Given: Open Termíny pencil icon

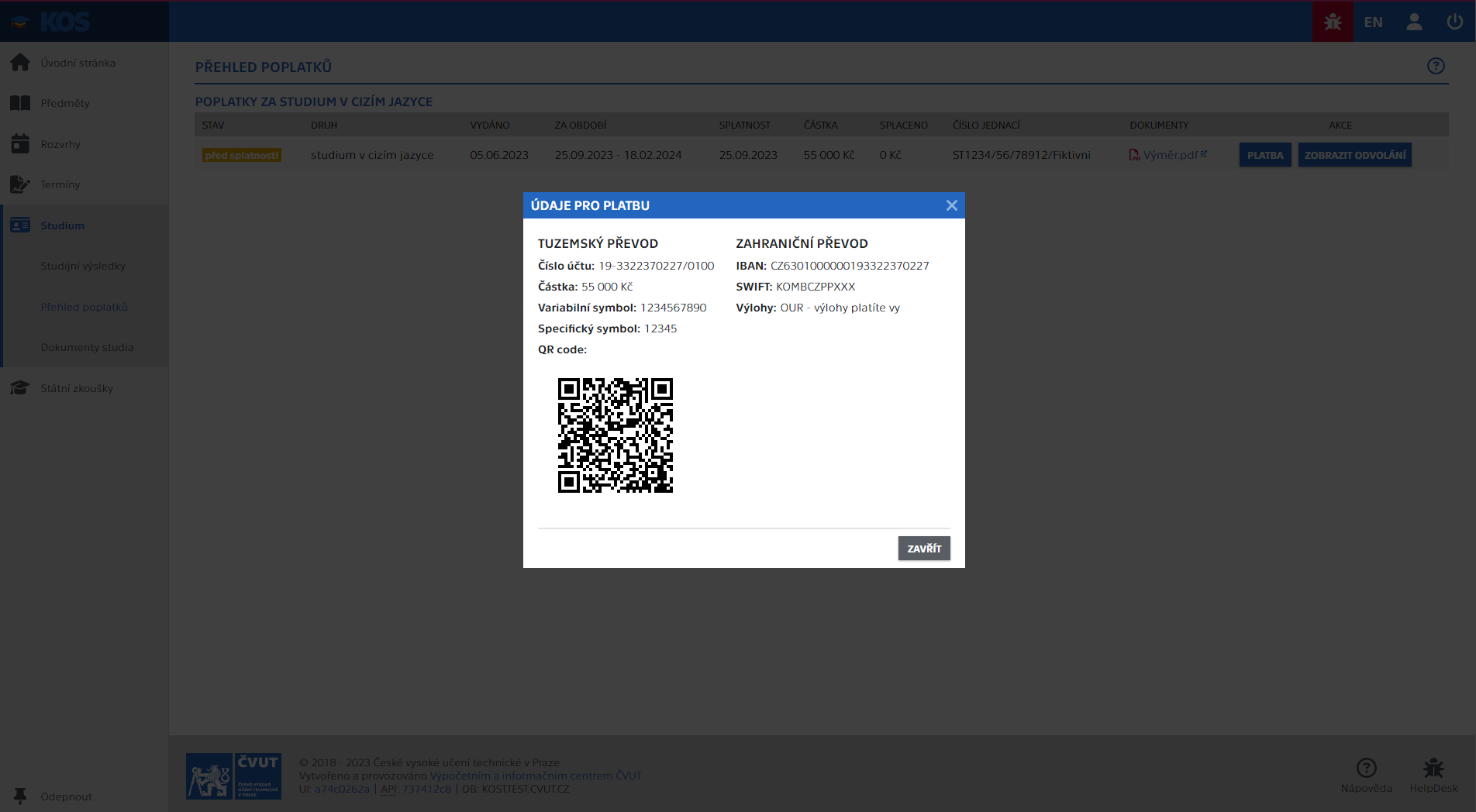Looking at the screenshot, I should (20, 184).
